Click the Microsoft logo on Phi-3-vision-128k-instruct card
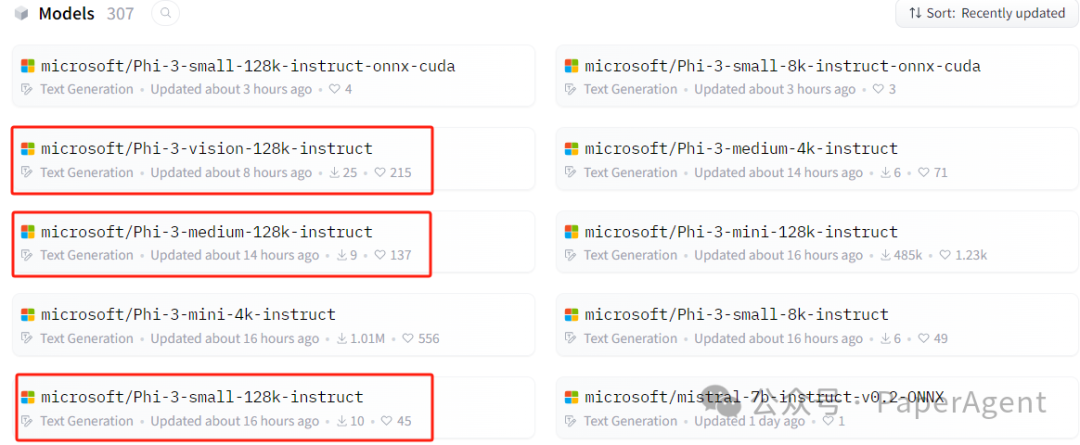This screenshot has width=1080, height=445. [x=28, y=149]
